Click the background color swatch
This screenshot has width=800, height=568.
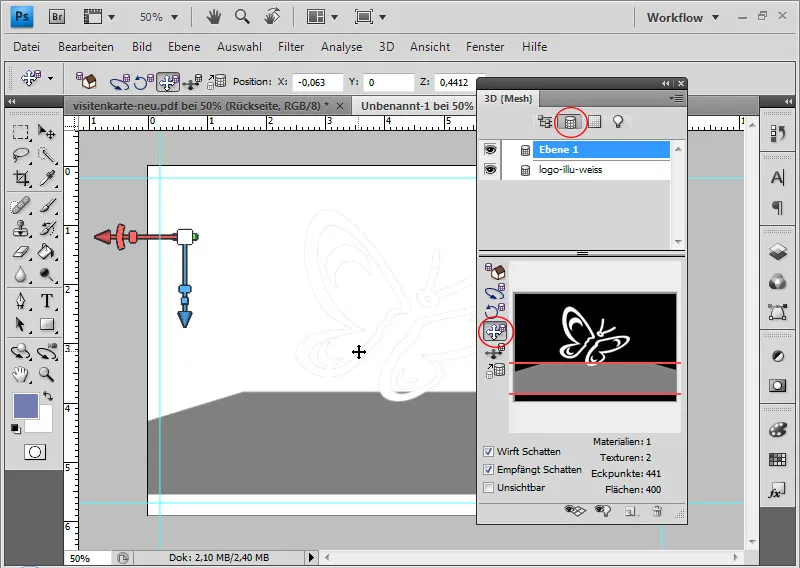click(45, 425)
